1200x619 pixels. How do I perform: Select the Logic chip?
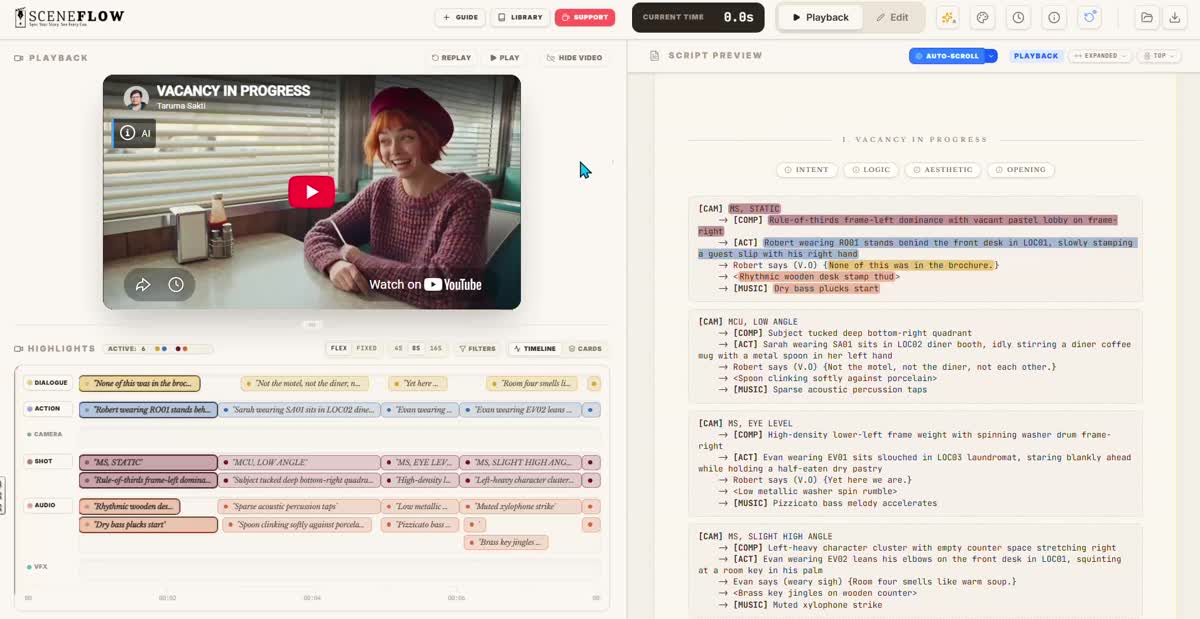tap(871, 170)
